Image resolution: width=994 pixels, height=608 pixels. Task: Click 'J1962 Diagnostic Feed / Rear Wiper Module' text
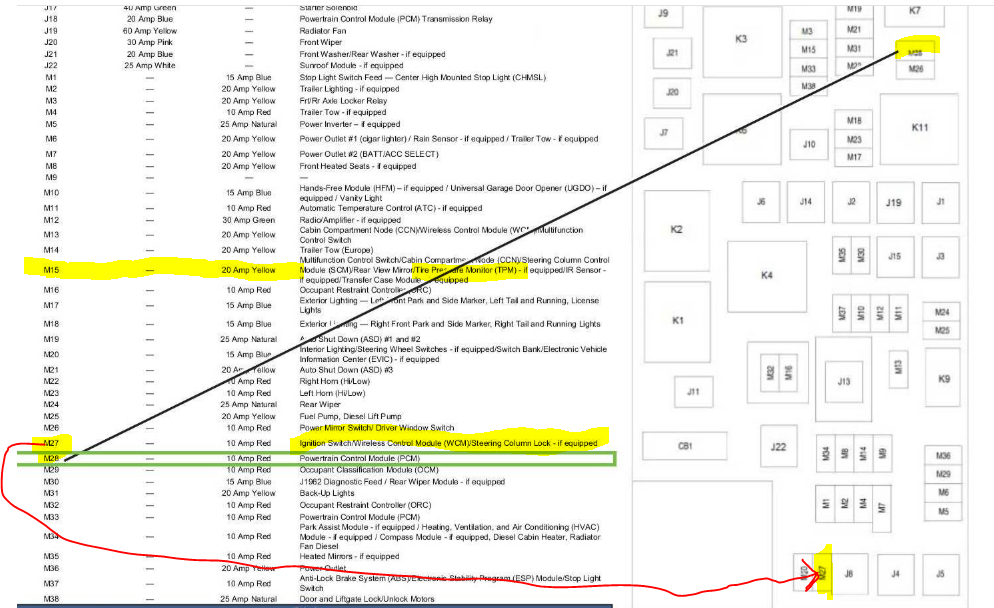coord(402,482)
